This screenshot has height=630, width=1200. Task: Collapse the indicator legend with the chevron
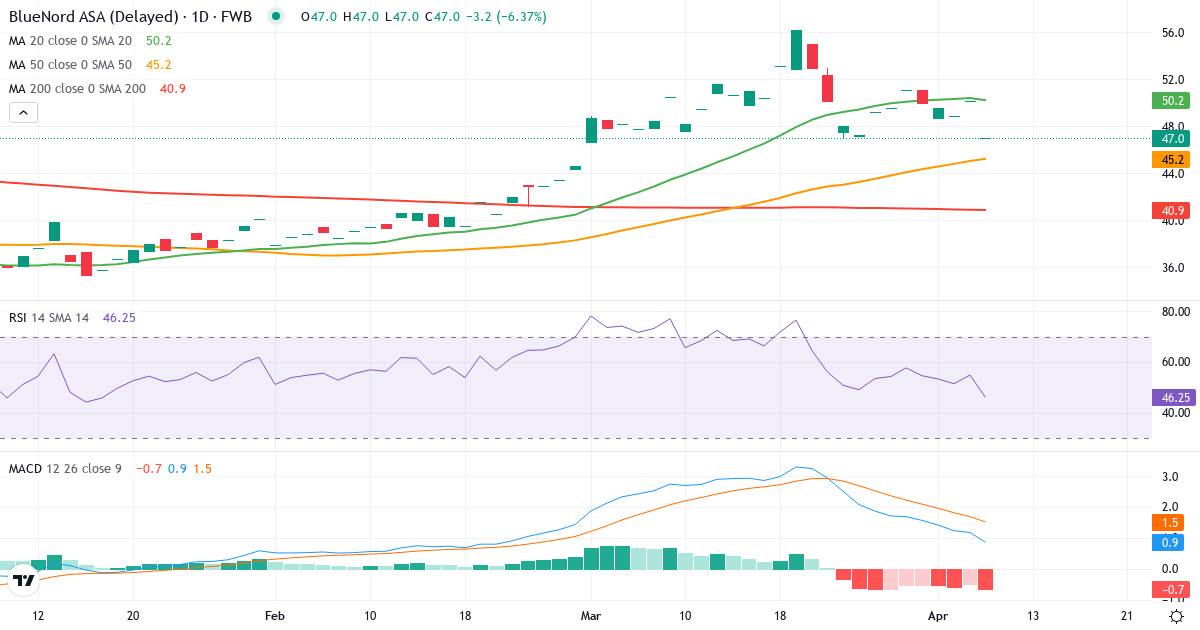coord(22,112)
